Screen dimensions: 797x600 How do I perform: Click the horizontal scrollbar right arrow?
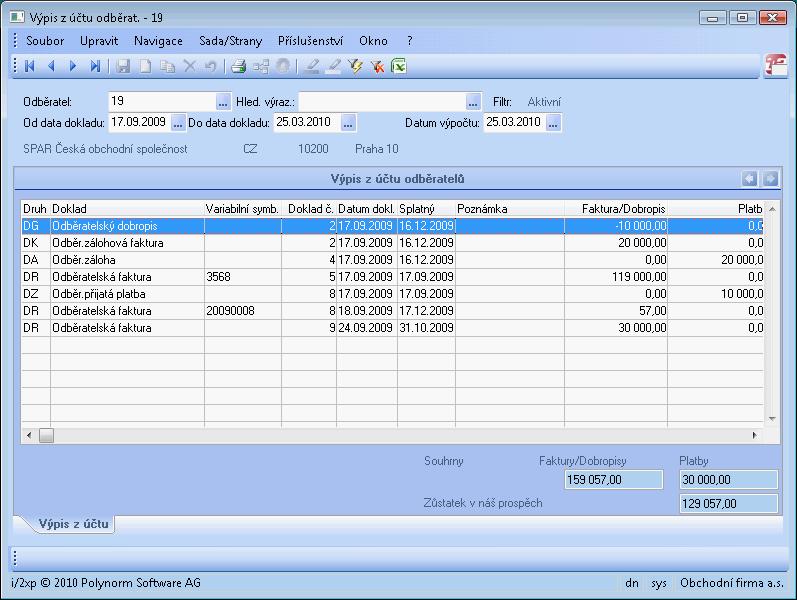(754, 435)
